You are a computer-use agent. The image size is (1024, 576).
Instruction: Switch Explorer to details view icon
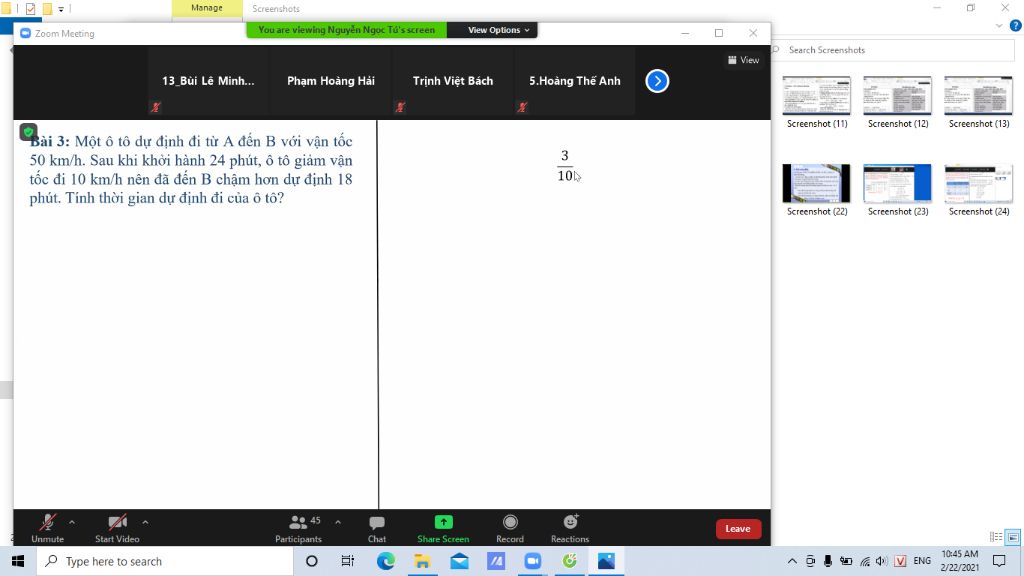(x=995, y=537)
